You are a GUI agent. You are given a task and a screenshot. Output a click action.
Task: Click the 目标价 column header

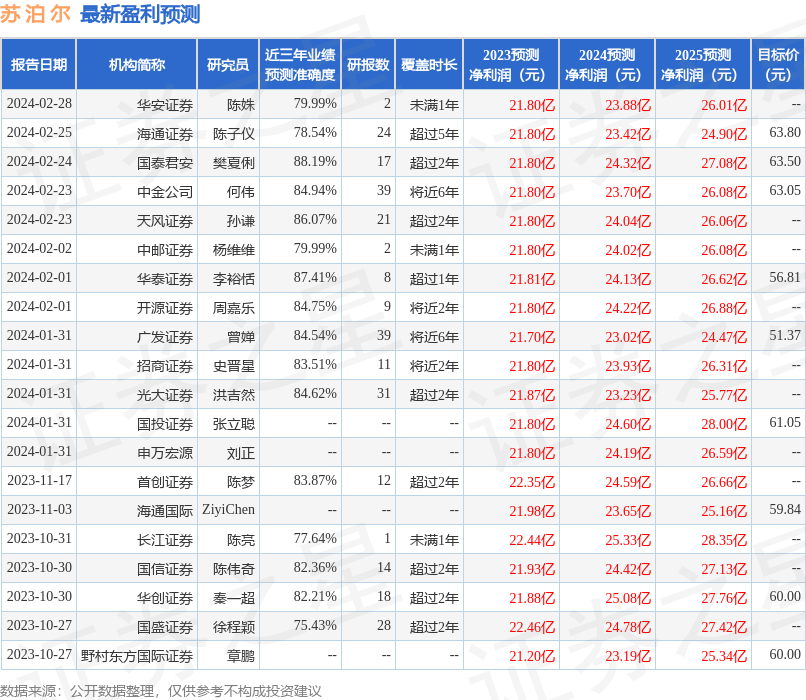click(x=776, y=63)
